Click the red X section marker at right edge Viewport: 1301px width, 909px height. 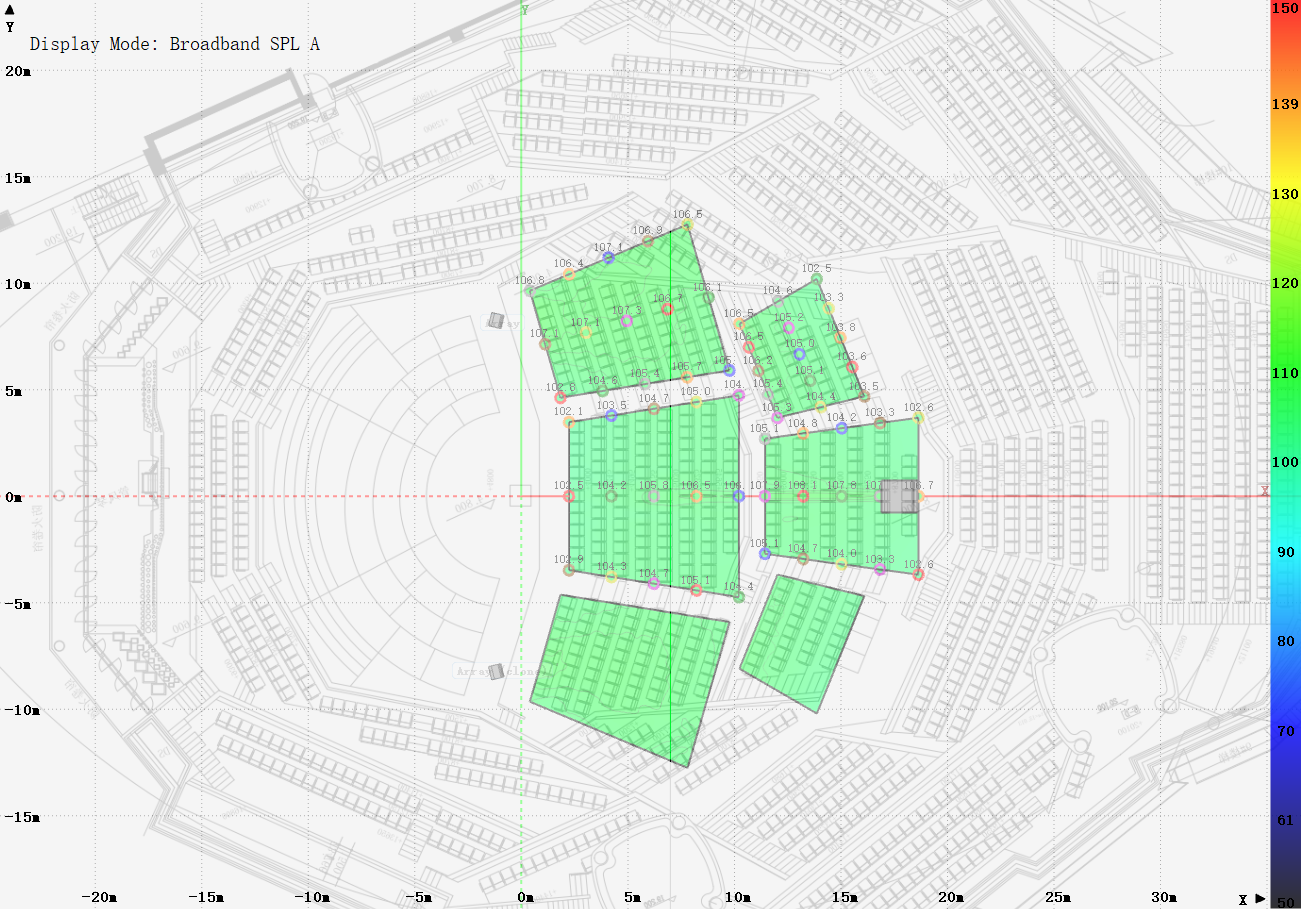1264,491
